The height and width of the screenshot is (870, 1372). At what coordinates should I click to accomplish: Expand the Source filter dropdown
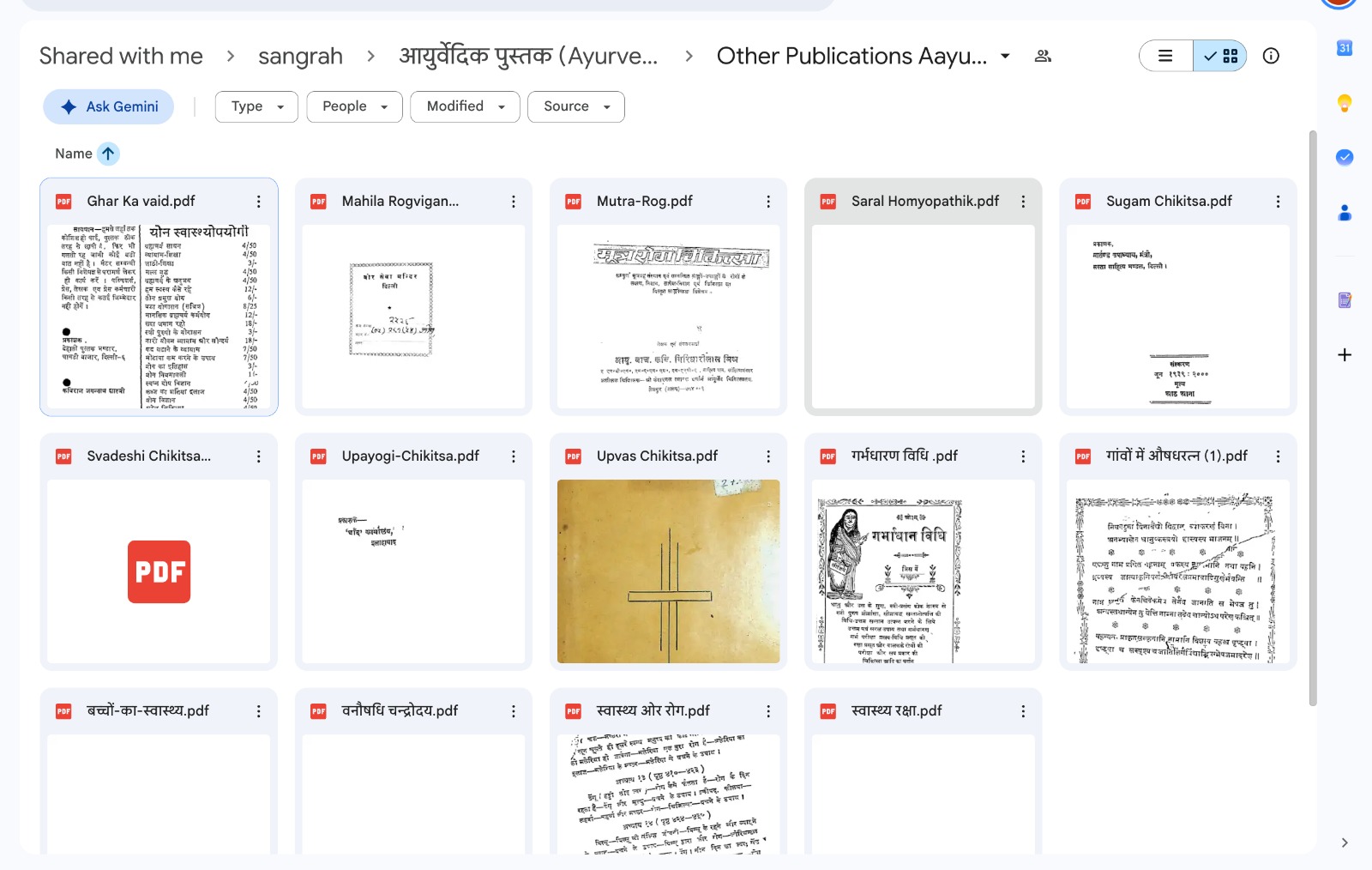[x=576, y=106]
